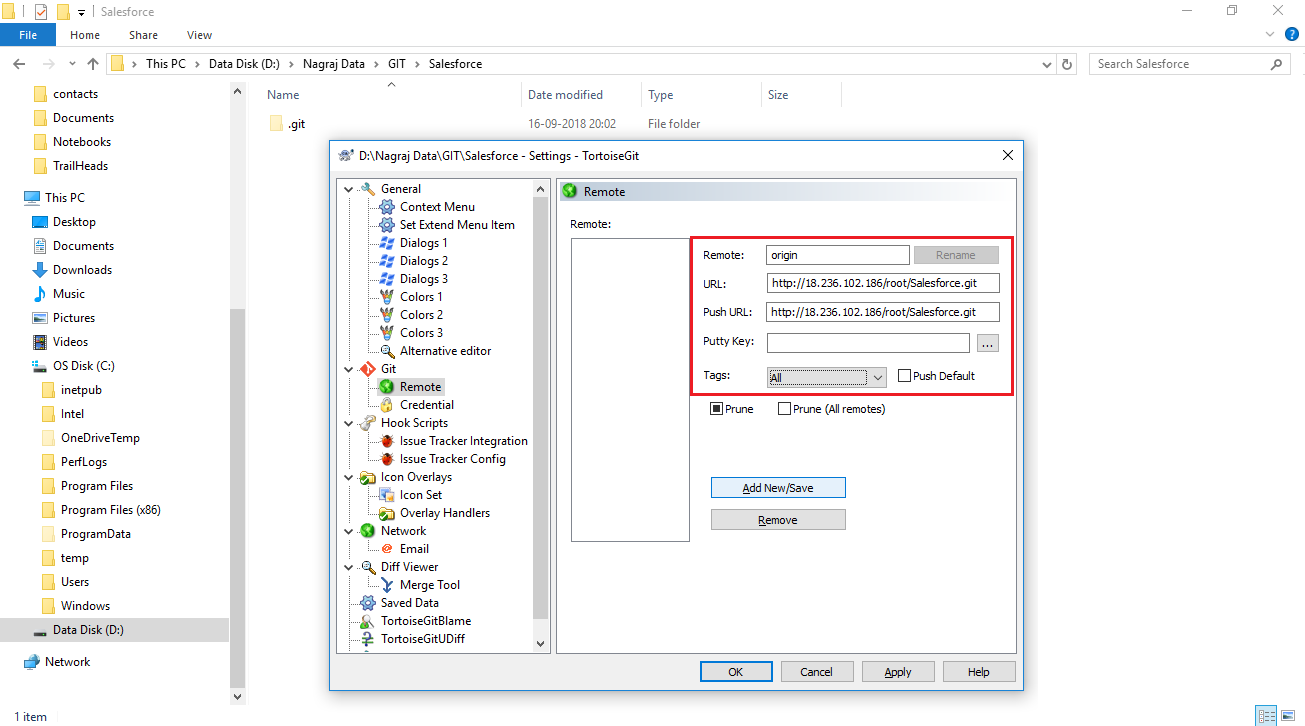1305x726 pixels.
Task: Click the Remote name input field
Action: (x=838, y=255)
